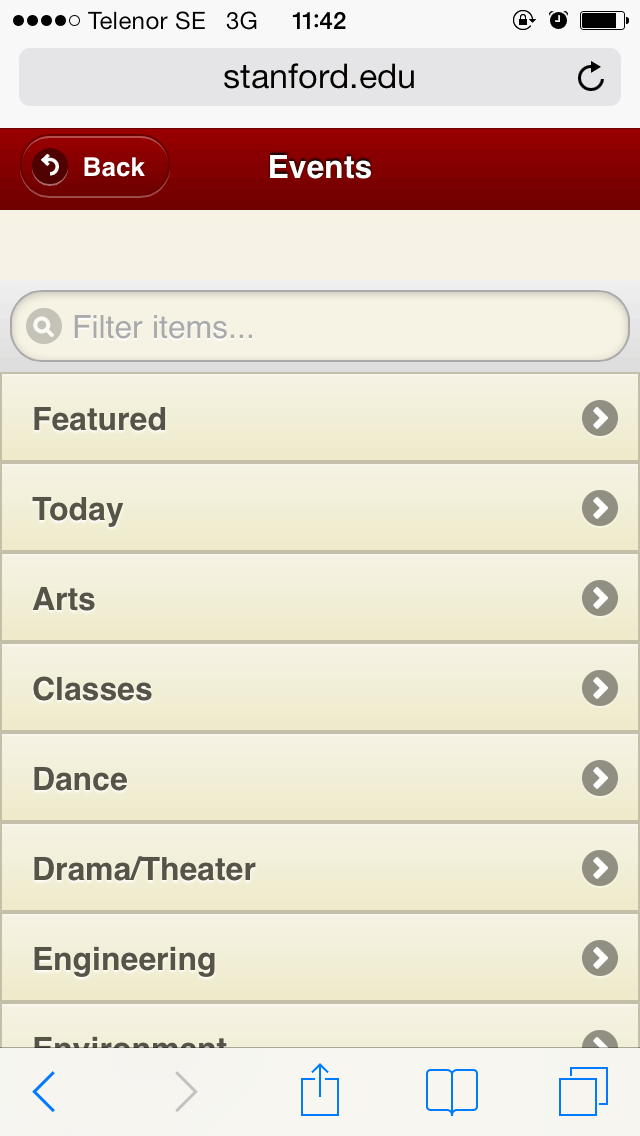Go back with Safari's left arrow
The width and height of the screenshot is (640, 1136).
pos(45,1091)
